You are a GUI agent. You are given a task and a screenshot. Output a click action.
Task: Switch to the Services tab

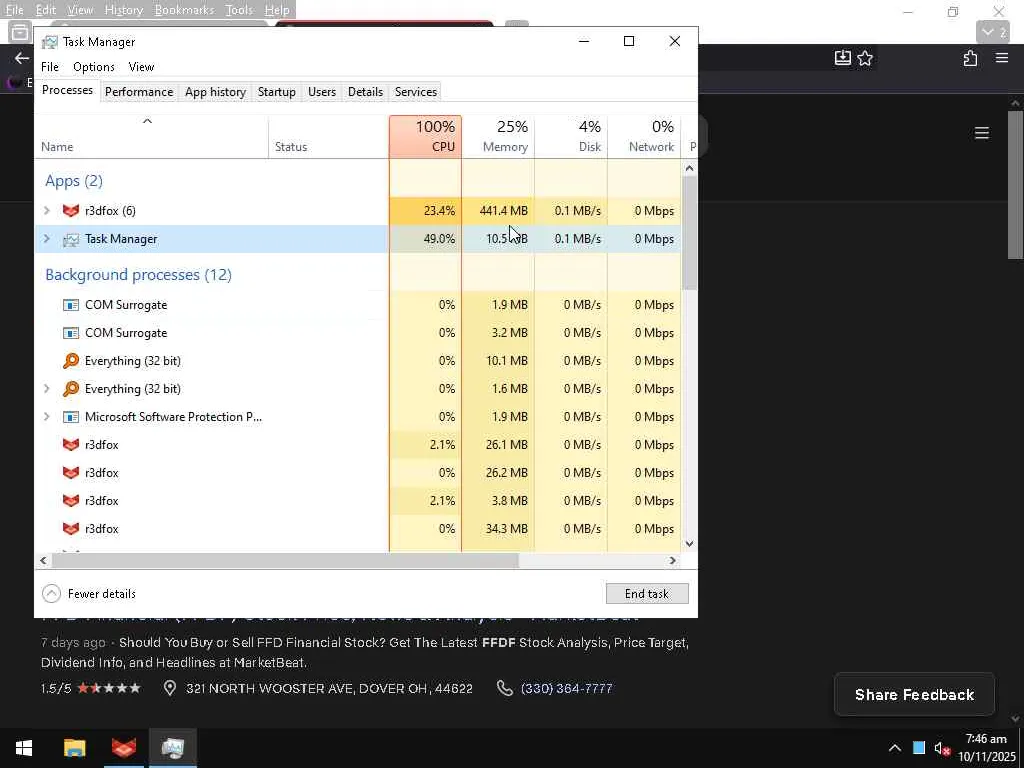(x=415, y=92)
